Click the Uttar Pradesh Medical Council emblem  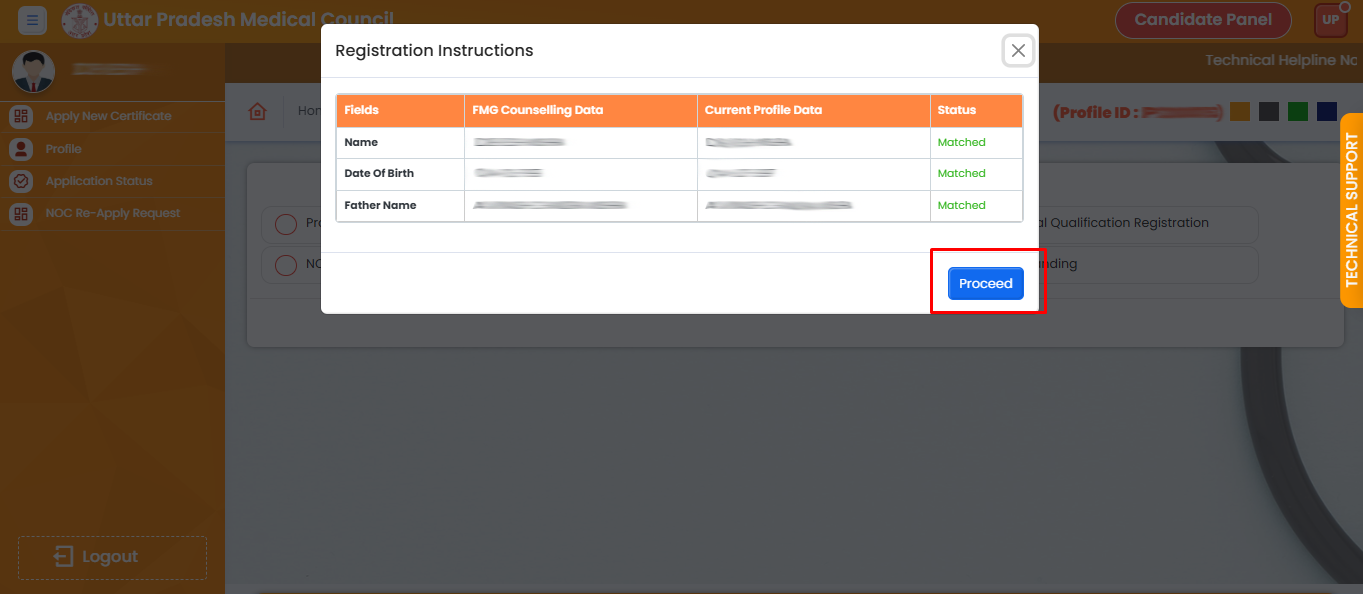tap(80, 20)
